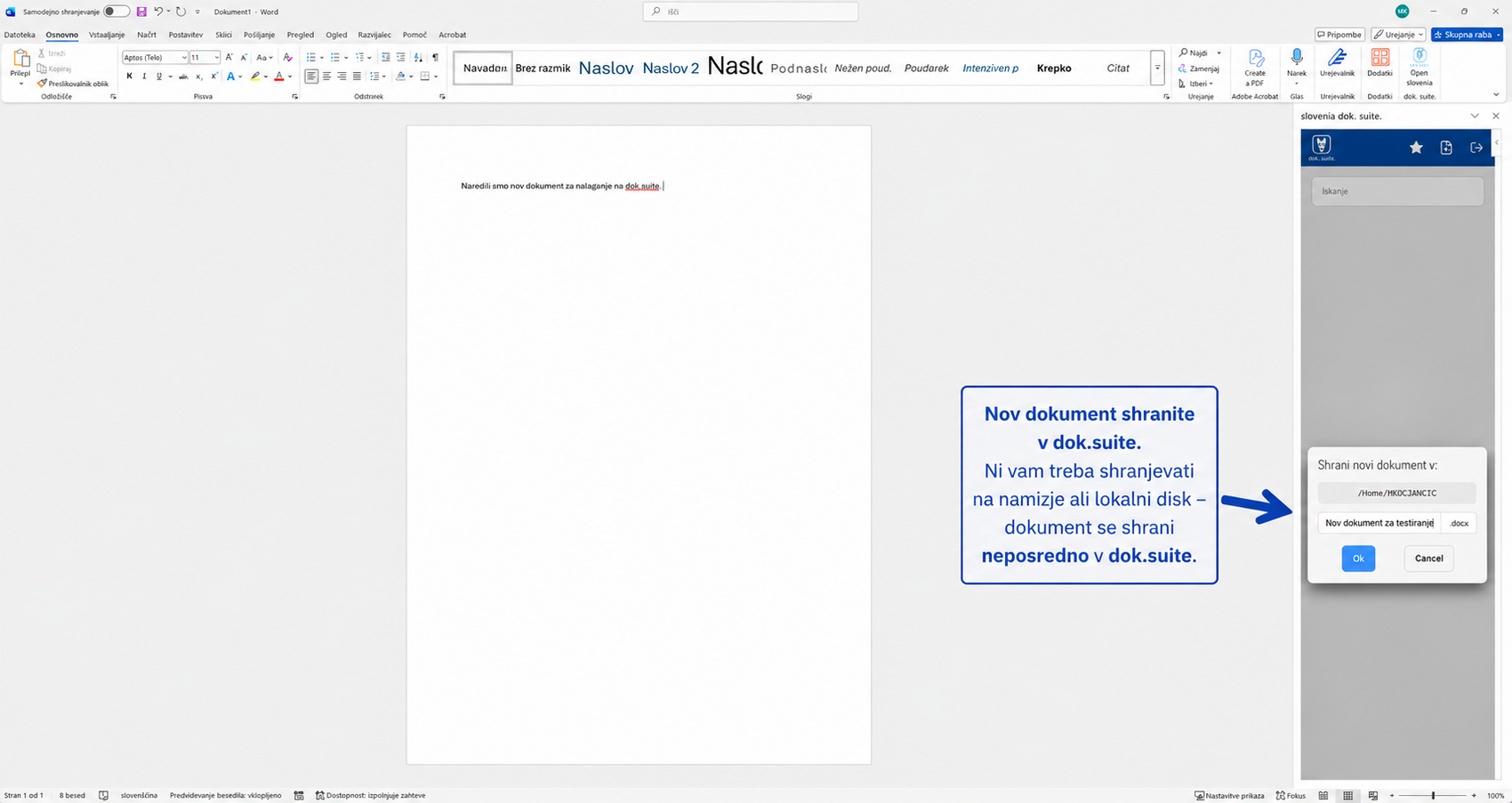Switch to the Pregled ribbon tab
Viewport: 1512px width, 803px height.
[301, 35]
